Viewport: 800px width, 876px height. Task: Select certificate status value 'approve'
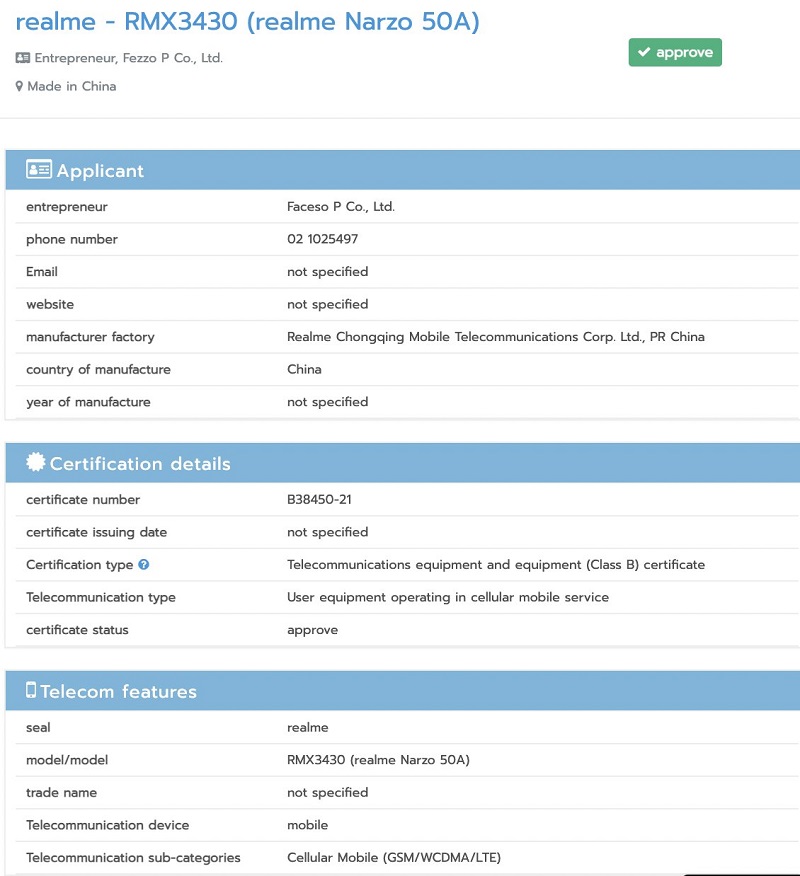point(312,631)
